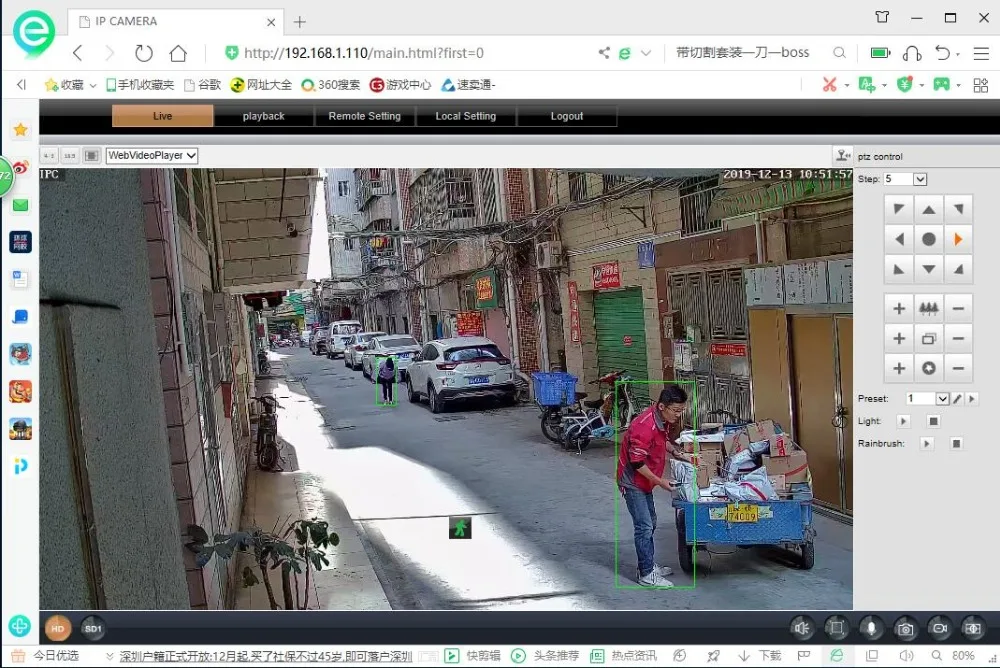Expand the favorites 收藏 dropdown arrow
This screenshot has height=668, width=1000.
(93, 85)
